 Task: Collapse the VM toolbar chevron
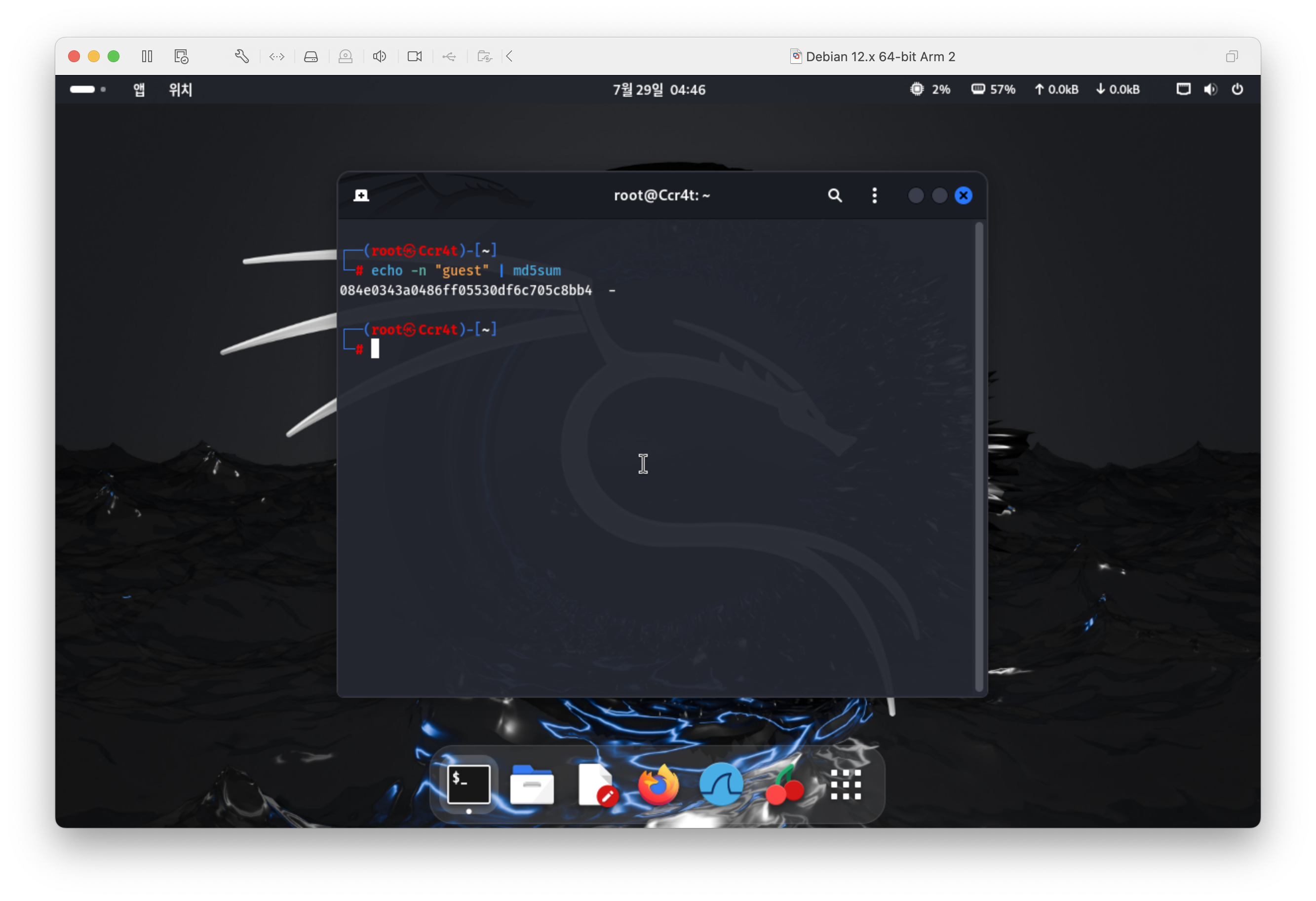[x=509, y=57]
